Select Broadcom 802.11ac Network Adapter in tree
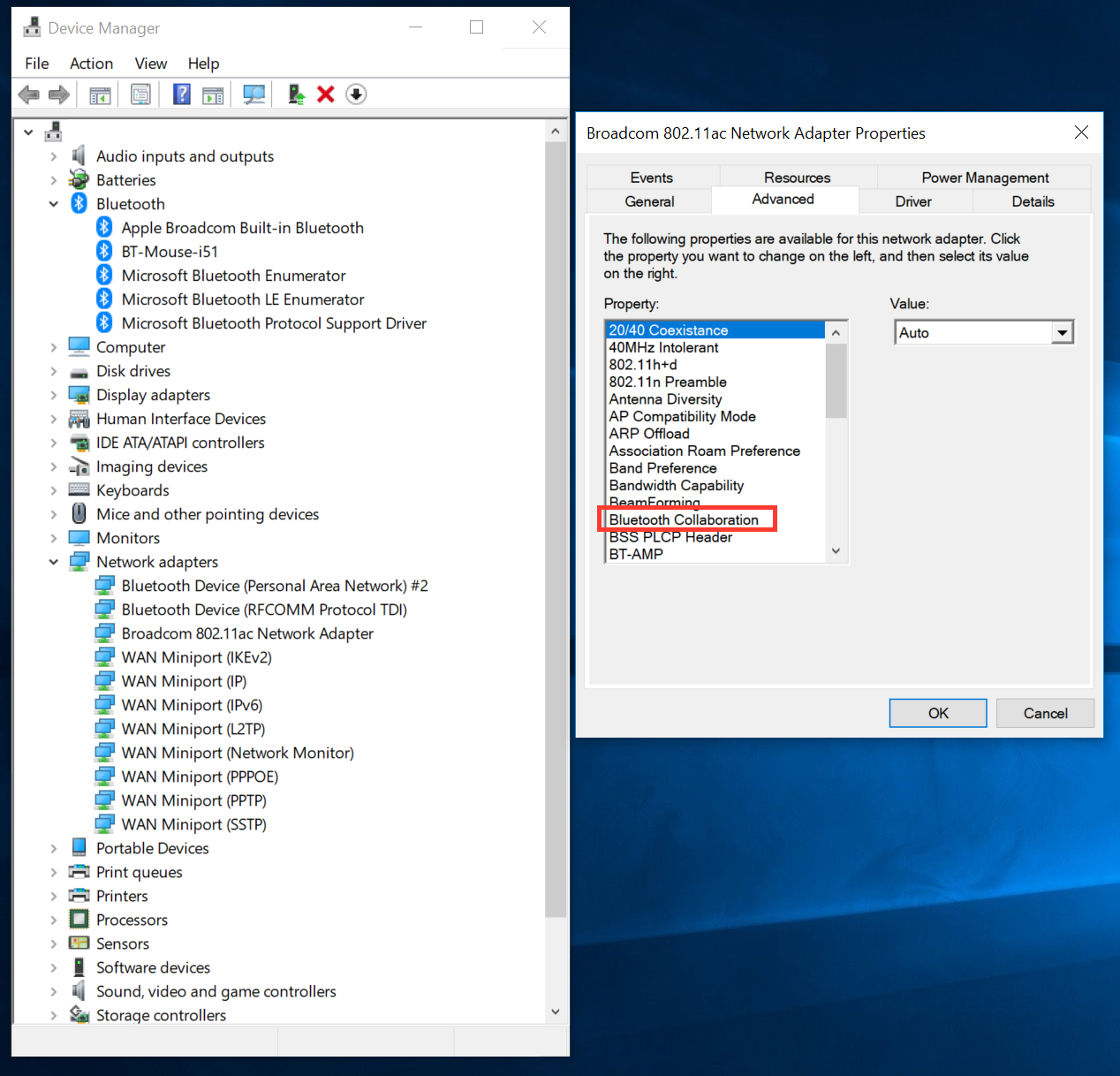 coord(247,633)
